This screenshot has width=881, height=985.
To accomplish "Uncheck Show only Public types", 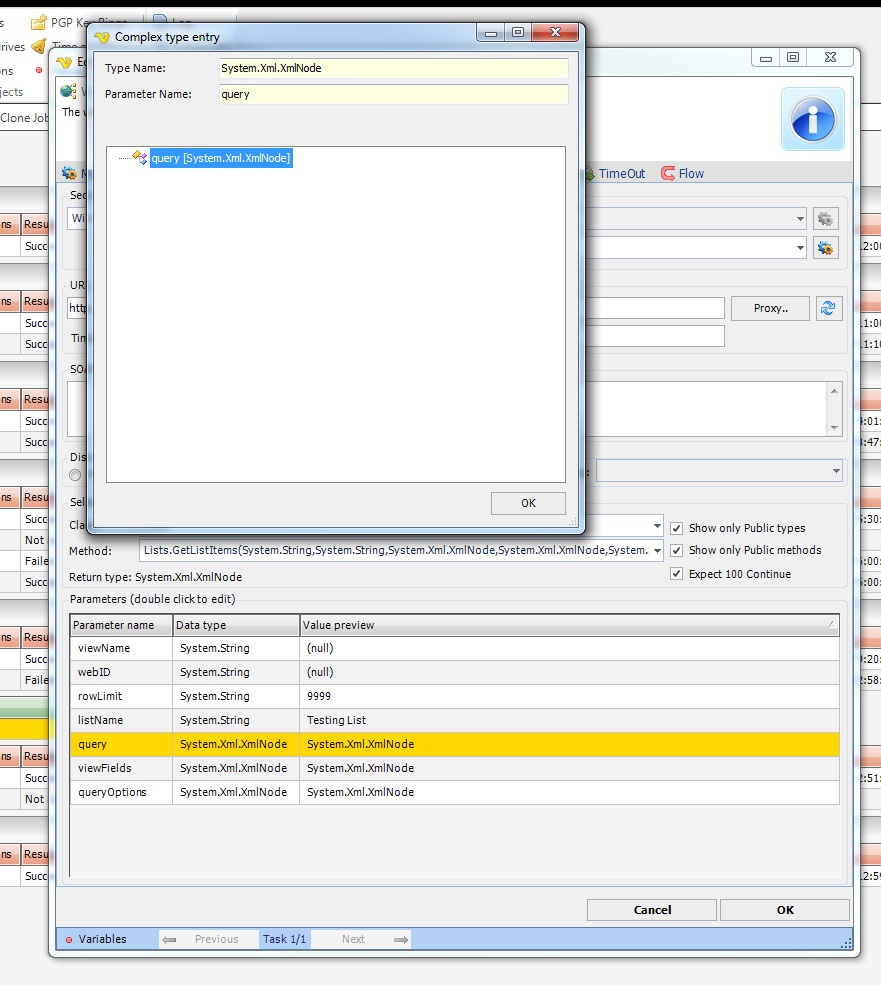I will [x=677, y=528].
